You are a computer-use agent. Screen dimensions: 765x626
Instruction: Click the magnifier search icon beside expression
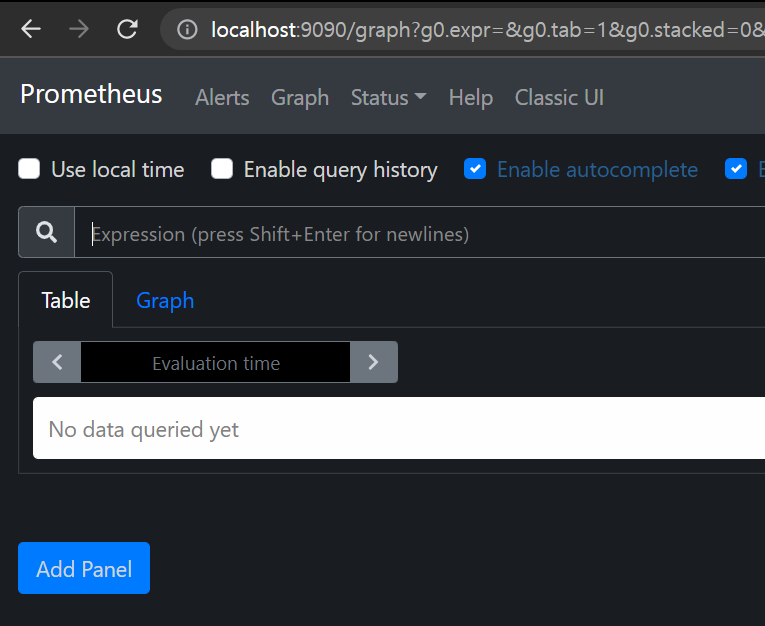pyautogui.click(x=46, y=232)
